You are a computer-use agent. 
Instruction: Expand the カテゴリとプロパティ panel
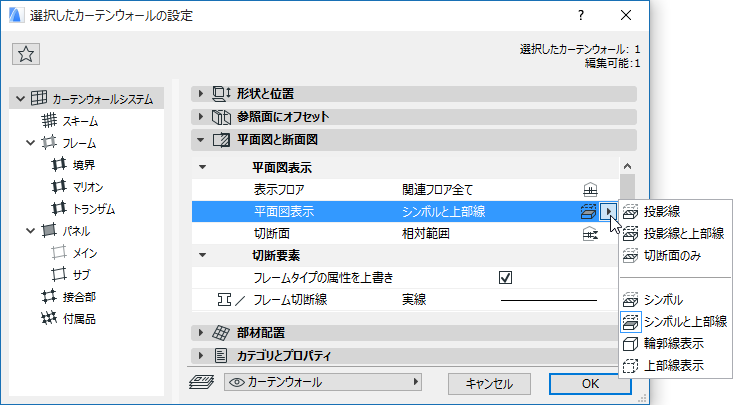pos(201,355)
